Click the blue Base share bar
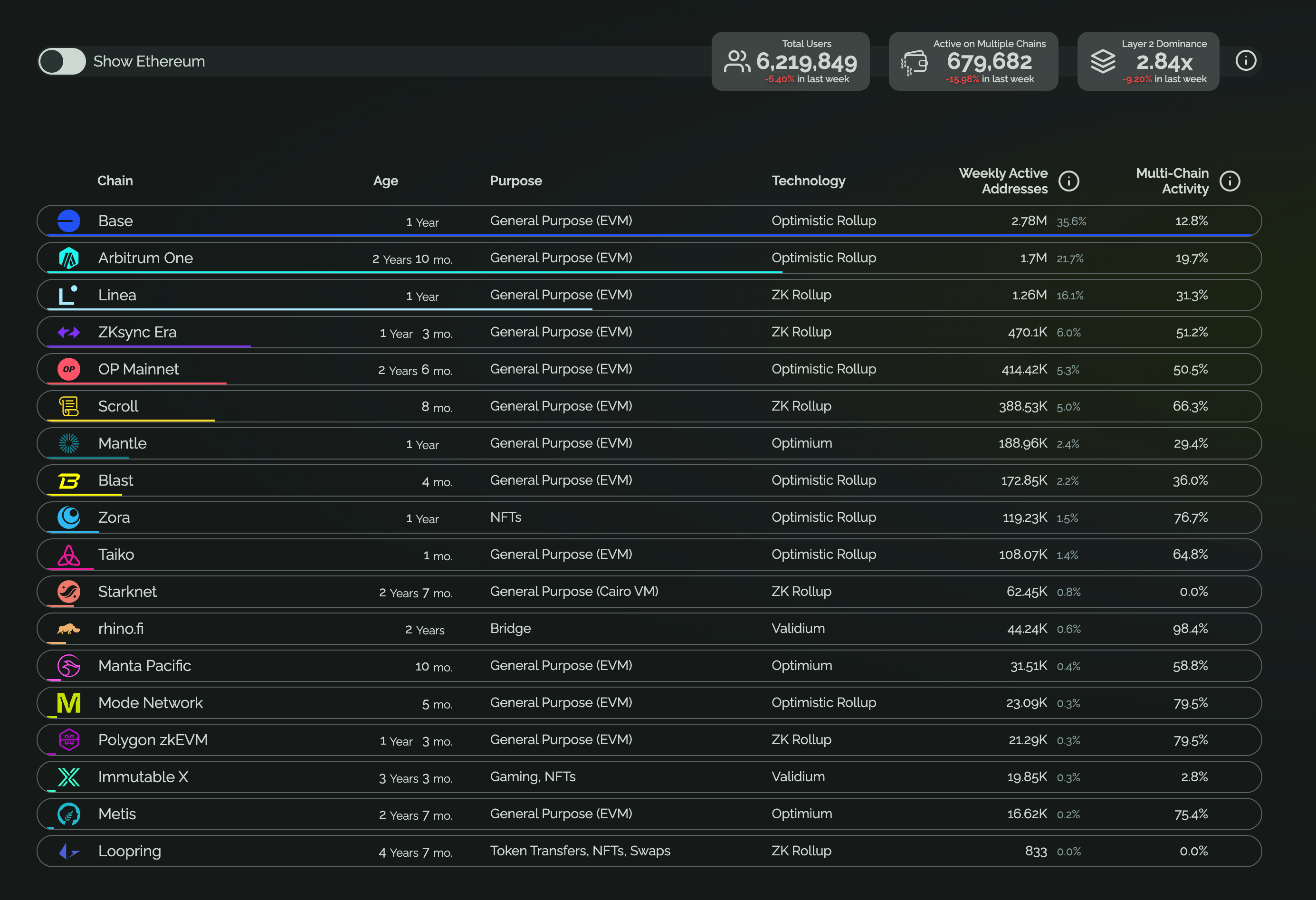 [x=649, y=235]
